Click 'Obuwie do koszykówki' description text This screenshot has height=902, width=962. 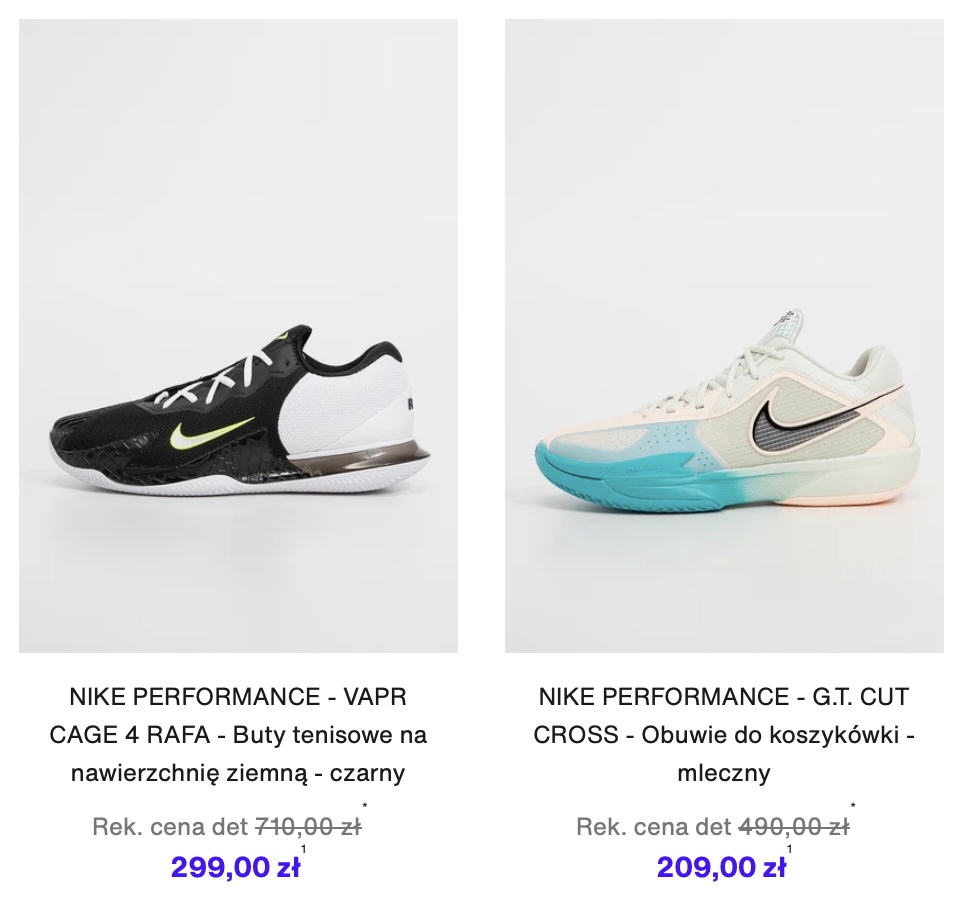pos(770,734)
